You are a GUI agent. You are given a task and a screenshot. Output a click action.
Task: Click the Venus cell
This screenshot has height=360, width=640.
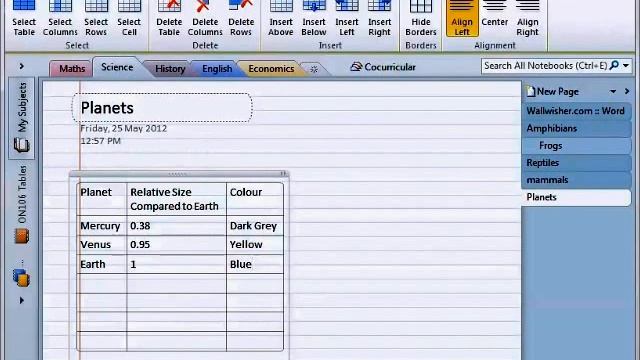click(x=102, y=245)
